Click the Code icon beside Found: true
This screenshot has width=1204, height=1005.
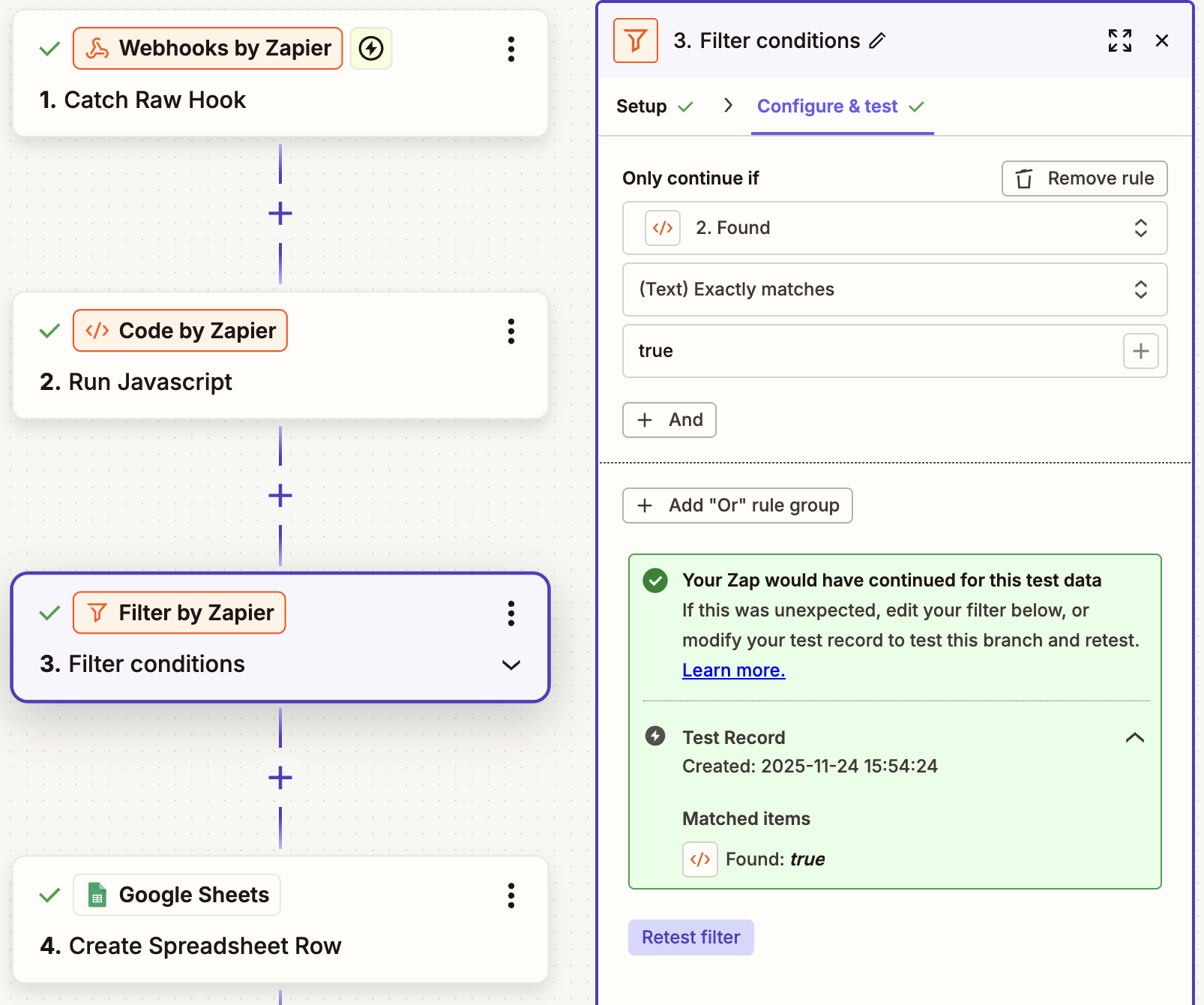(x=700, y=859)
